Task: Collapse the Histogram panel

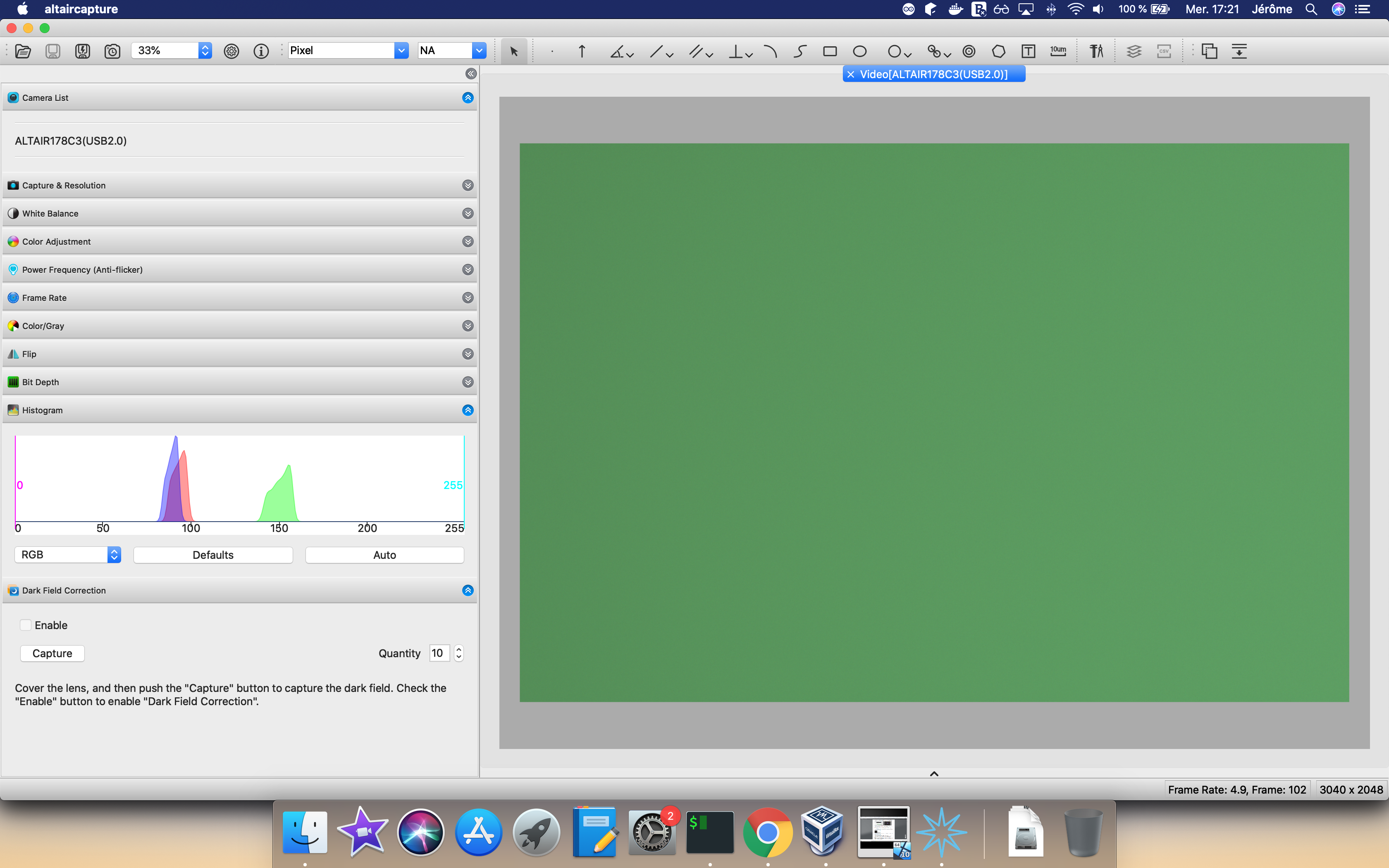Action: [x=468, y=410]
